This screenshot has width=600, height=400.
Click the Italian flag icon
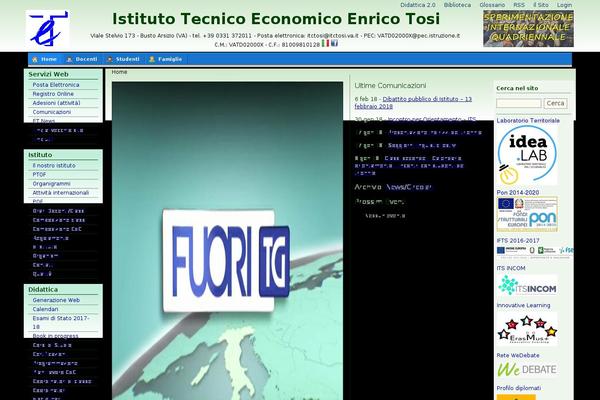(x=325, y=43)
